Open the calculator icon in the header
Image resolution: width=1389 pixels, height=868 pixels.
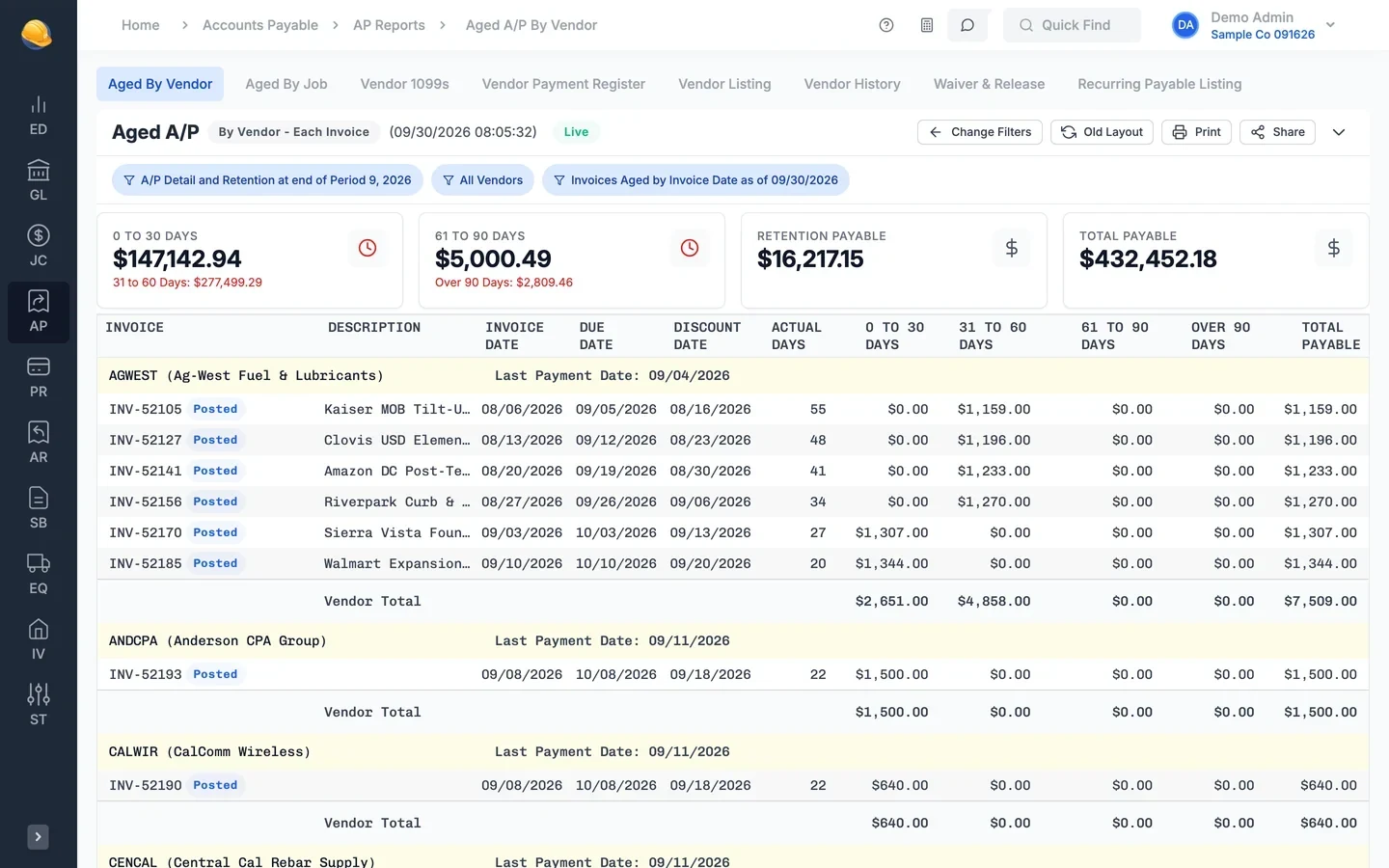click(x=927, y=25)
